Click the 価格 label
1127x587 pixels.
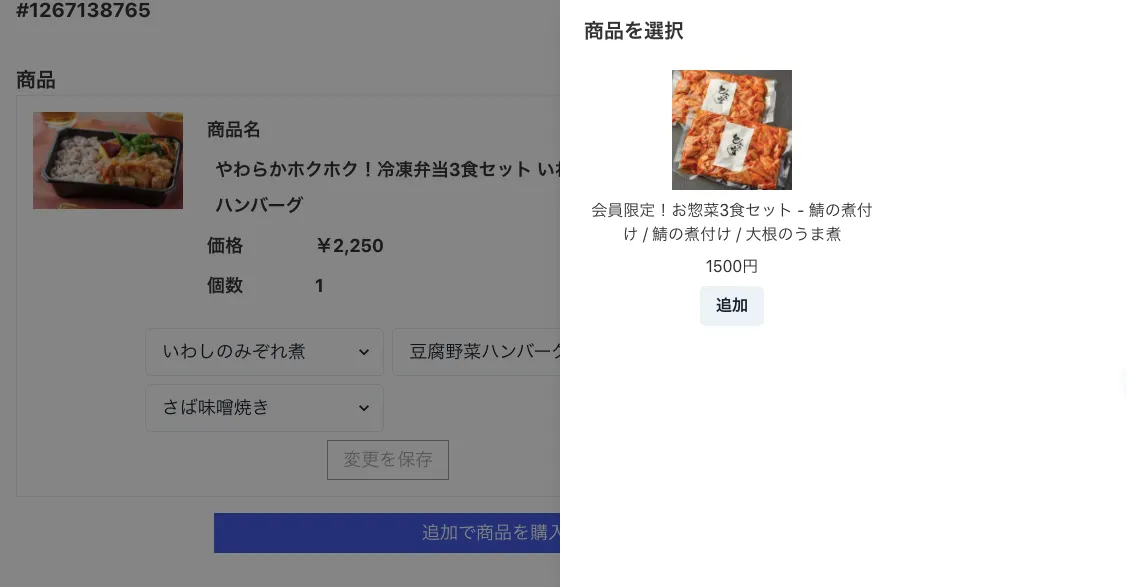(x=225, y=246)
